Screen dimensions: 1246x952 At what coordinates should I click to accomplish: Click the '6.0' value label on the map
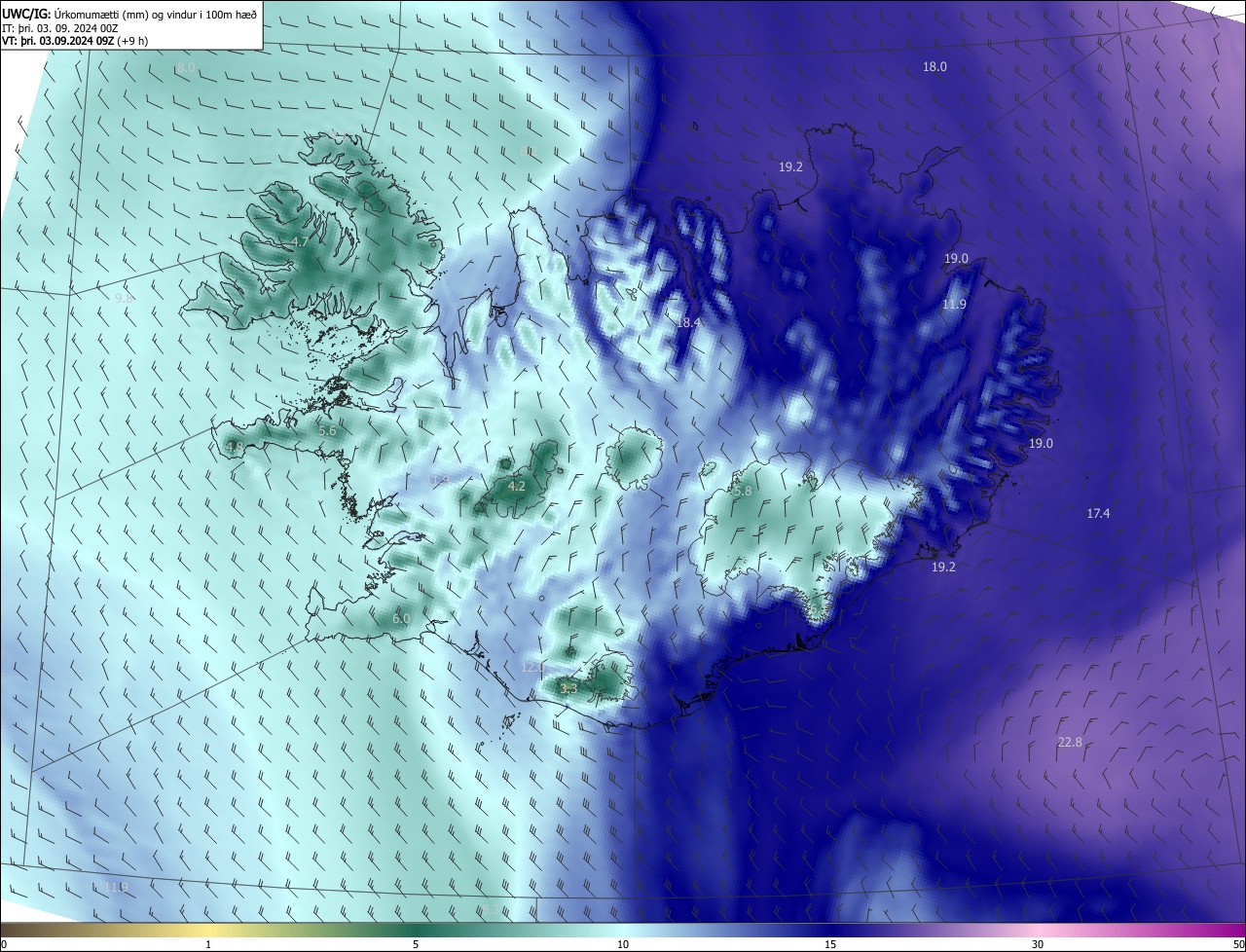[x=401, y=619]
